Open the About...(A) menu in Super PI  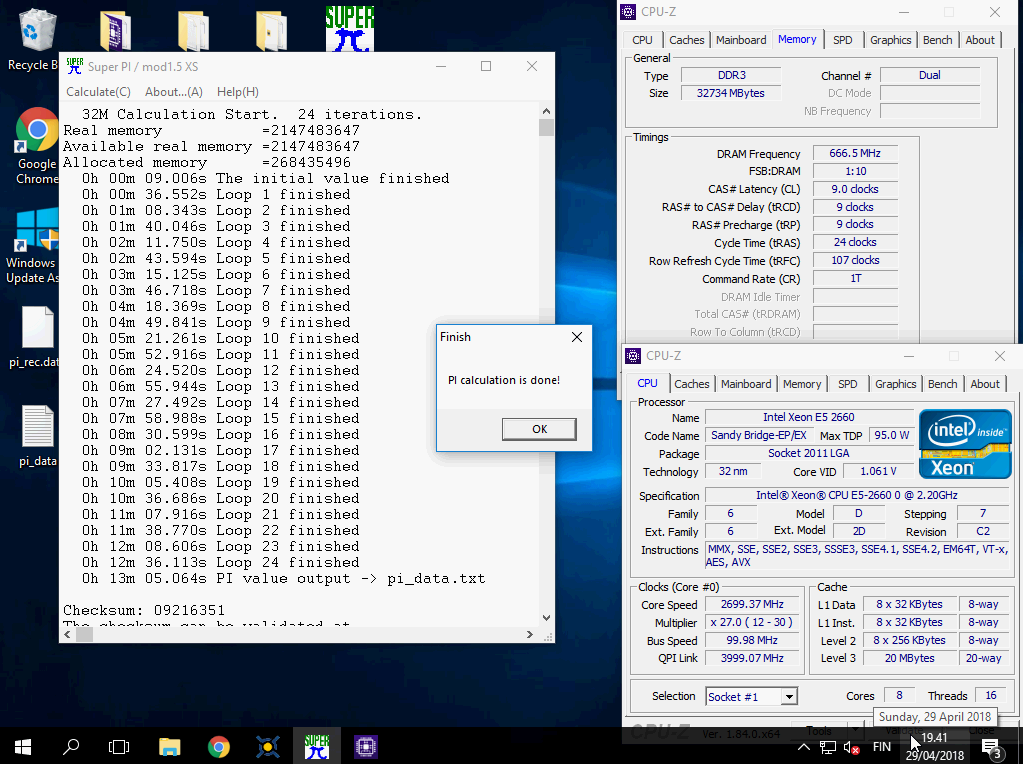pyautogui.click(x=174, y=92)
